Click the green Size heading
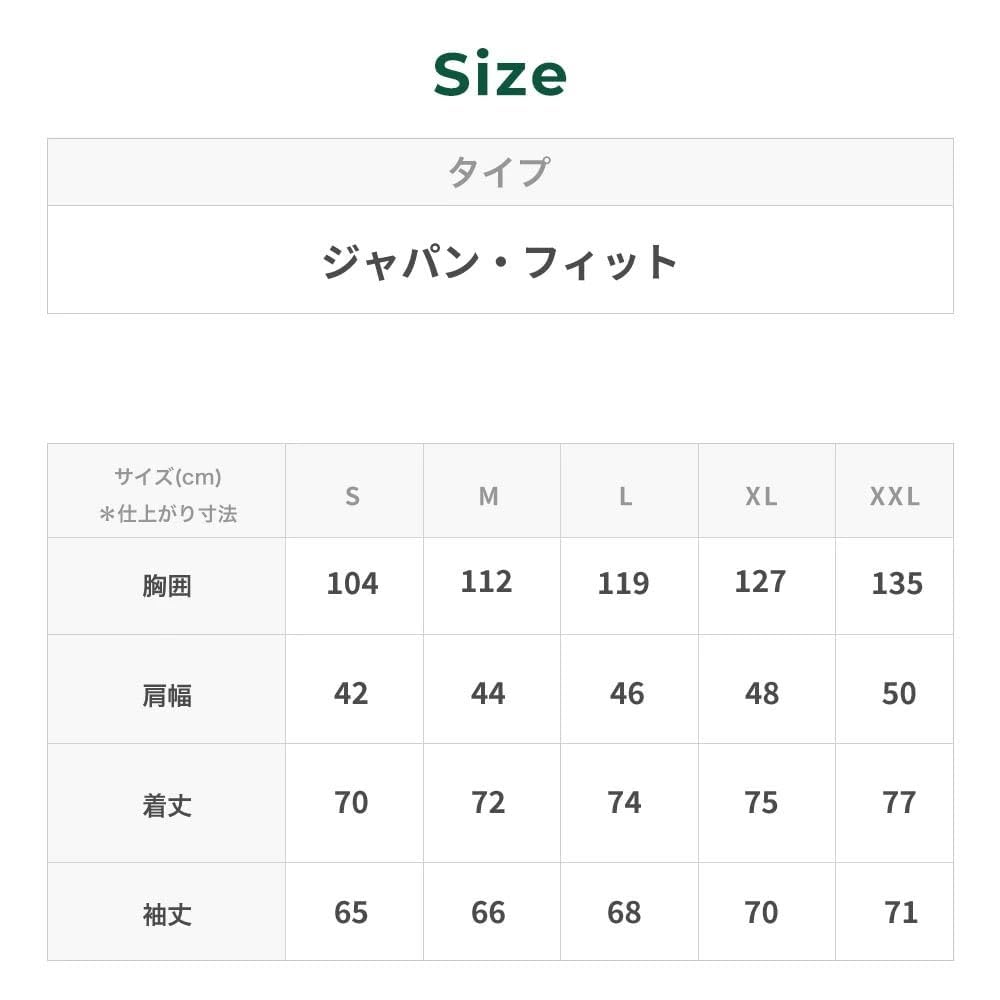This screenshot has width=1000, height=1000. 500,75
